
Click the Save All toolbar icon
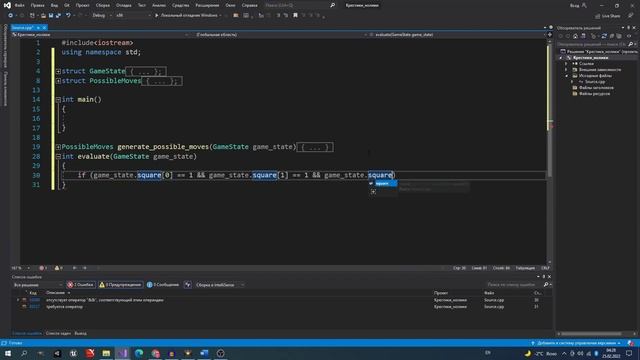(58, 16)
